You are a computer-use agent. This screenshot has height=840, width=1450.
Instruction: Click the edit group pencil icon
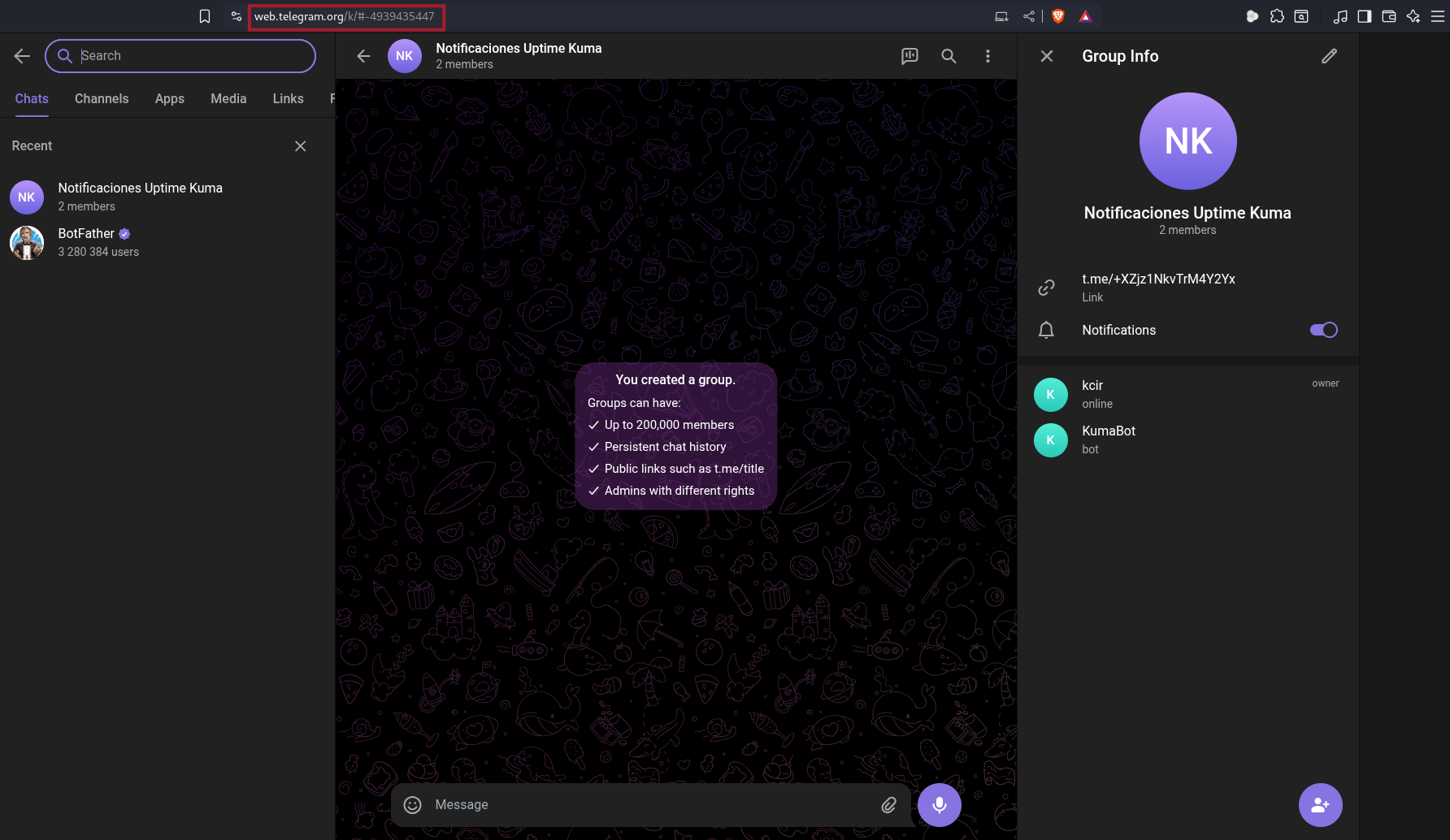tap(1329, 56)
